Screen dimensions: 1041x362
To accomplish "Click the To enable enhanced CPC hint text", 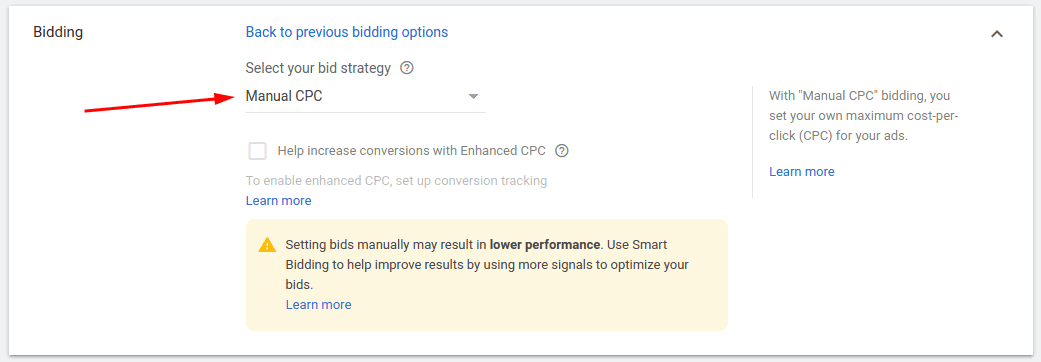I will pos(396,181).
